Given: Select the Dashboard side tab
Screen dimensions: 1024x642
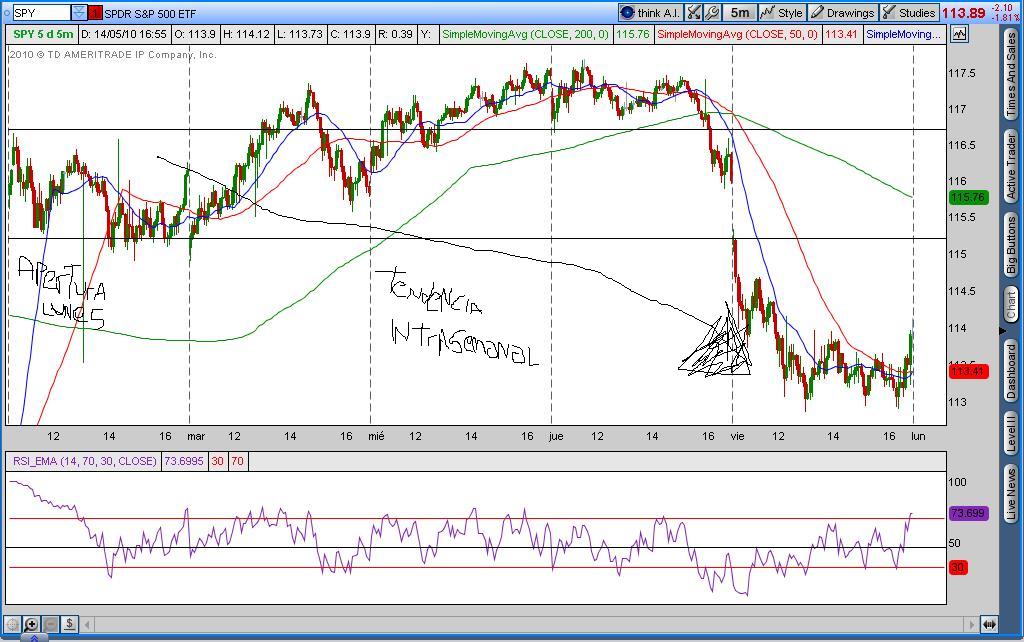Looking at the screenshot, I should click(1011, 372).
